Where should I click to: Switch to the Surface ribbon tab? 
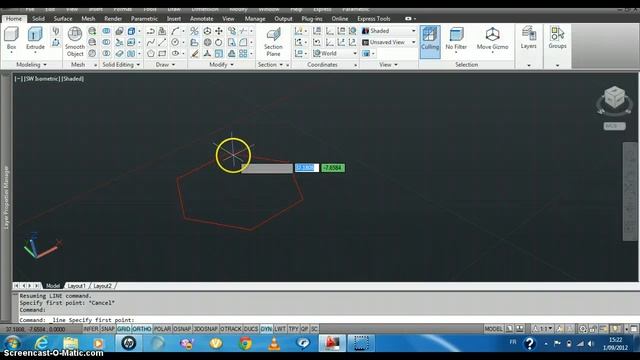[x=63, y=19]
